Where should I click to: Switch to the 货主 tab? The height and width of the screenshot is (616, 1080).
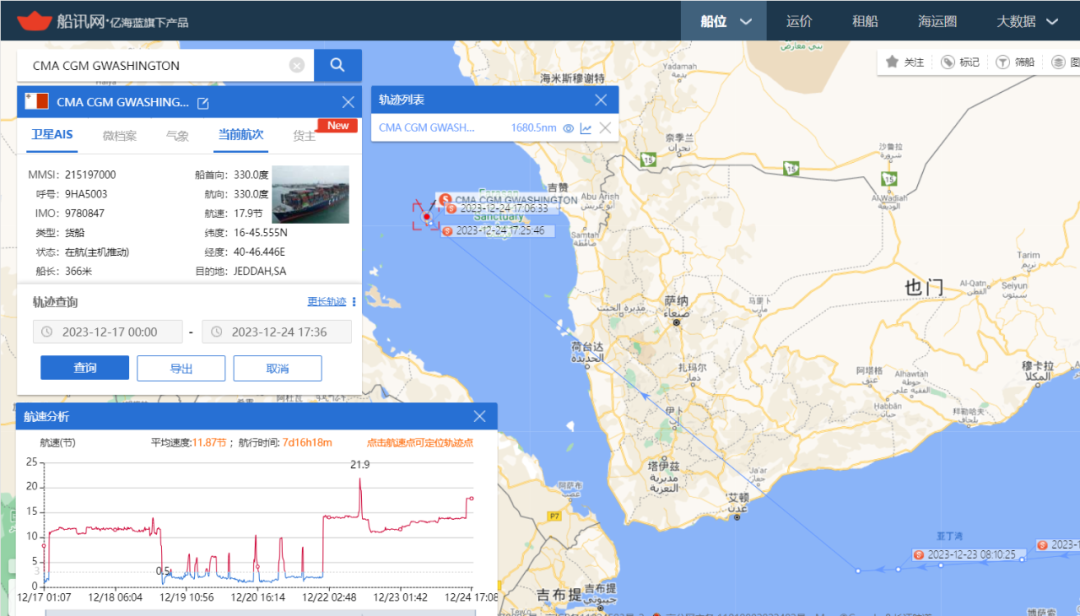[304, 136]
